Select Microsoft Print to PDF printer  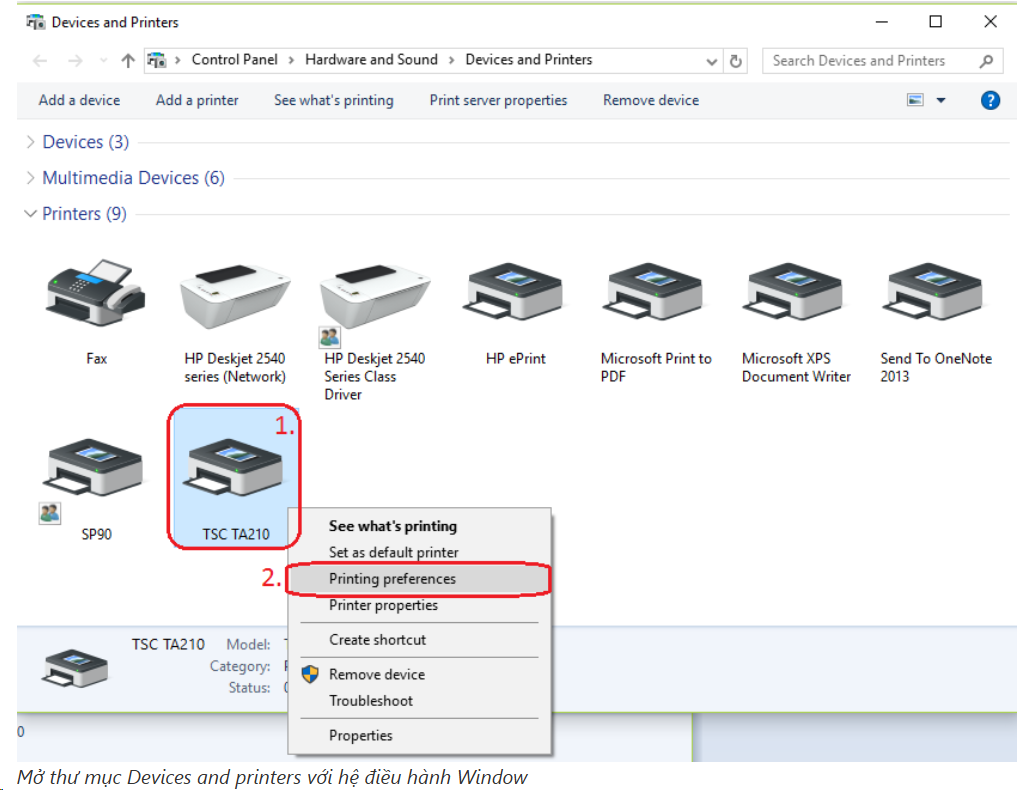[655, 298]
